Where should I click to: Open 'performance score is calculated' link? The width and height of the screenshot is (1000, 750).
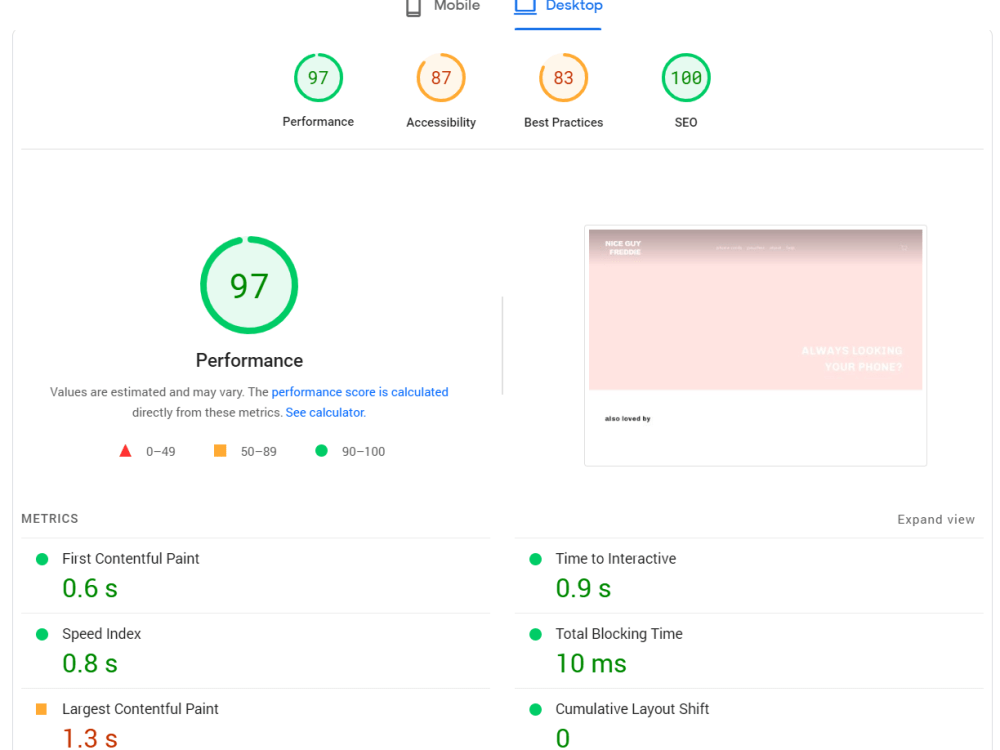pyautogui.click(x=360, y=392)
